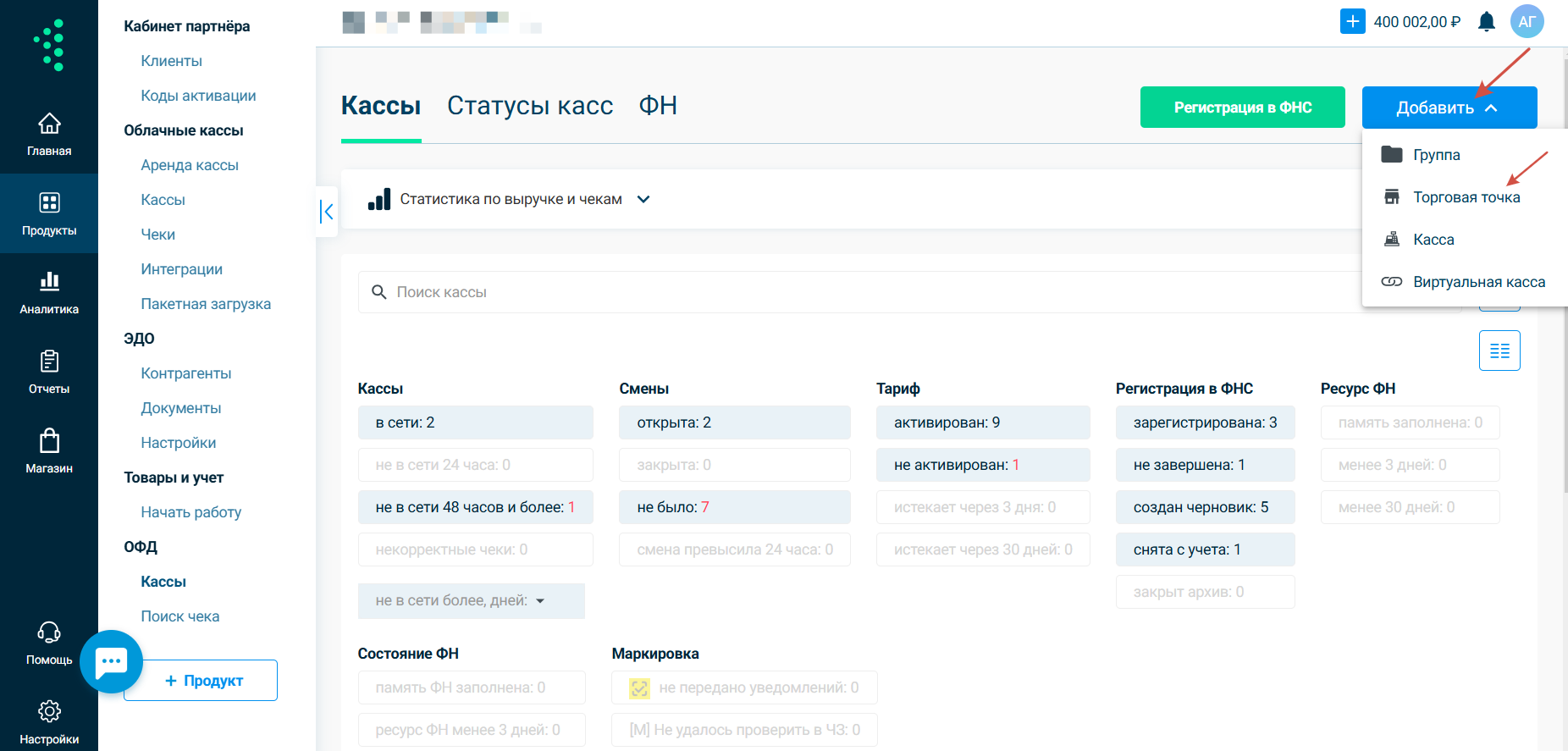
Task: Switch to list view layout icon
Action: click(1499, 351)
